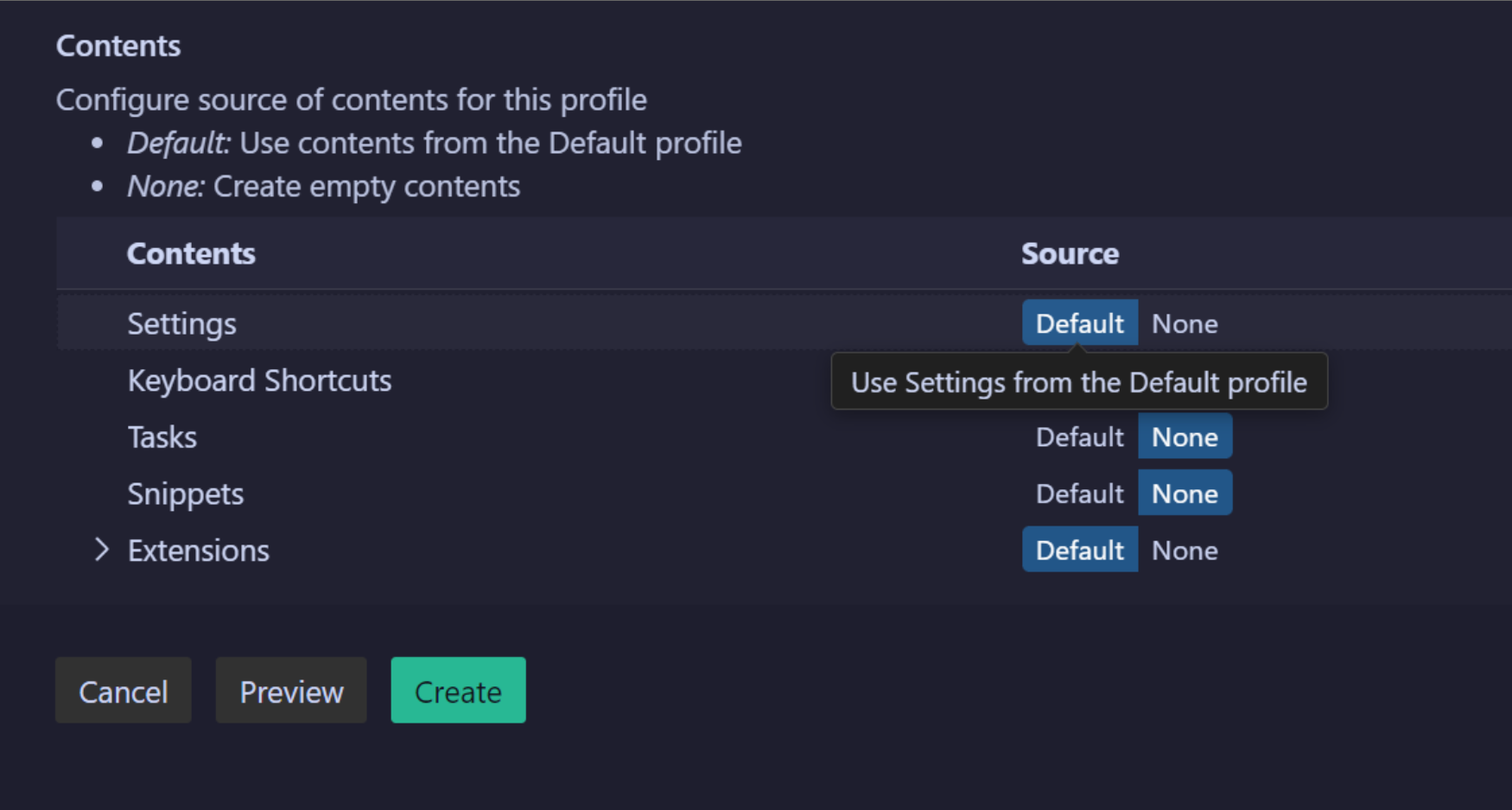Select the Extensions row label

[x=199, y=550]
